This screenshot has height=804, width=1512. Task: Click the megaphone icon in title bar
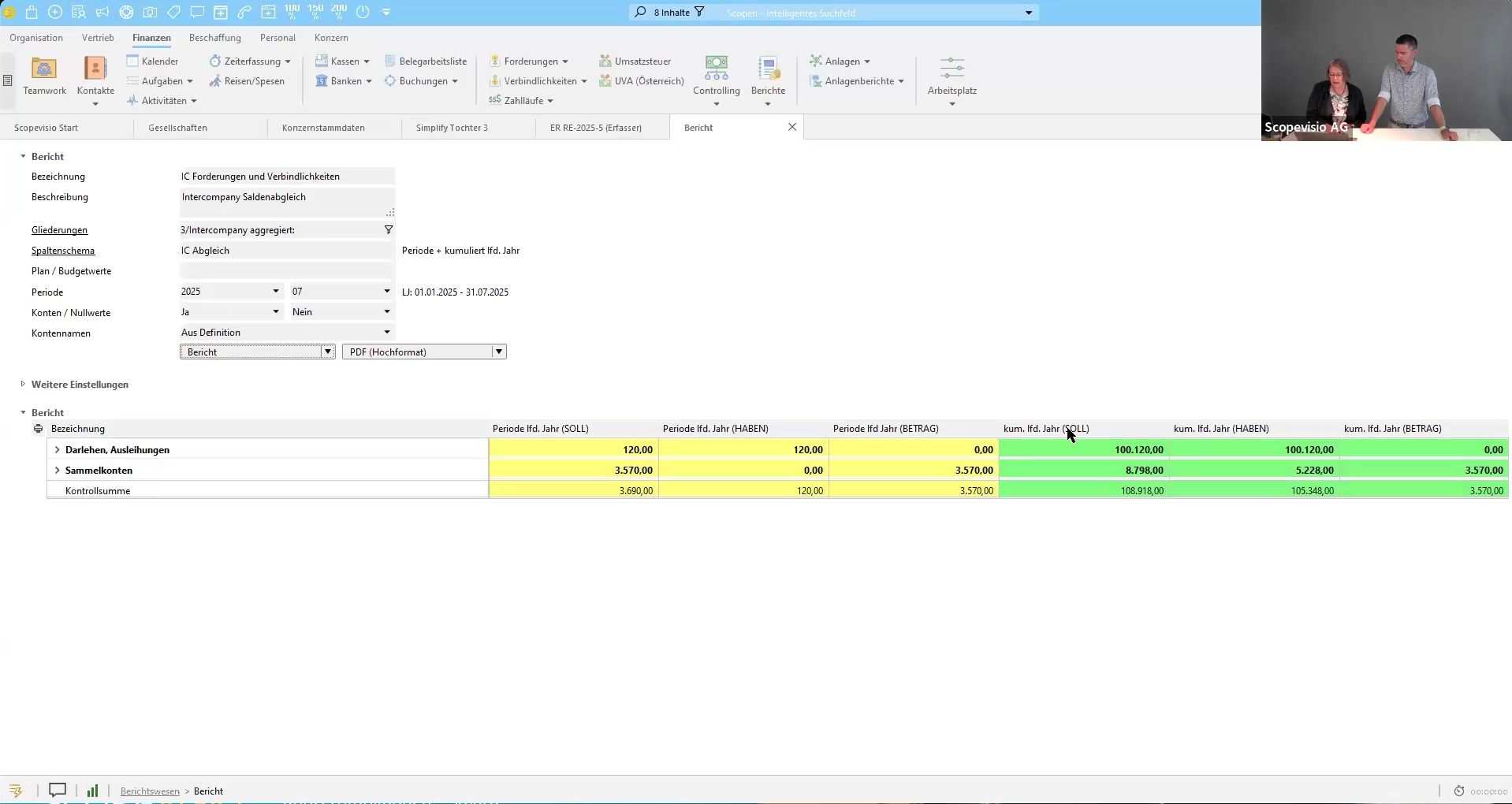click(x=102, y=13)
